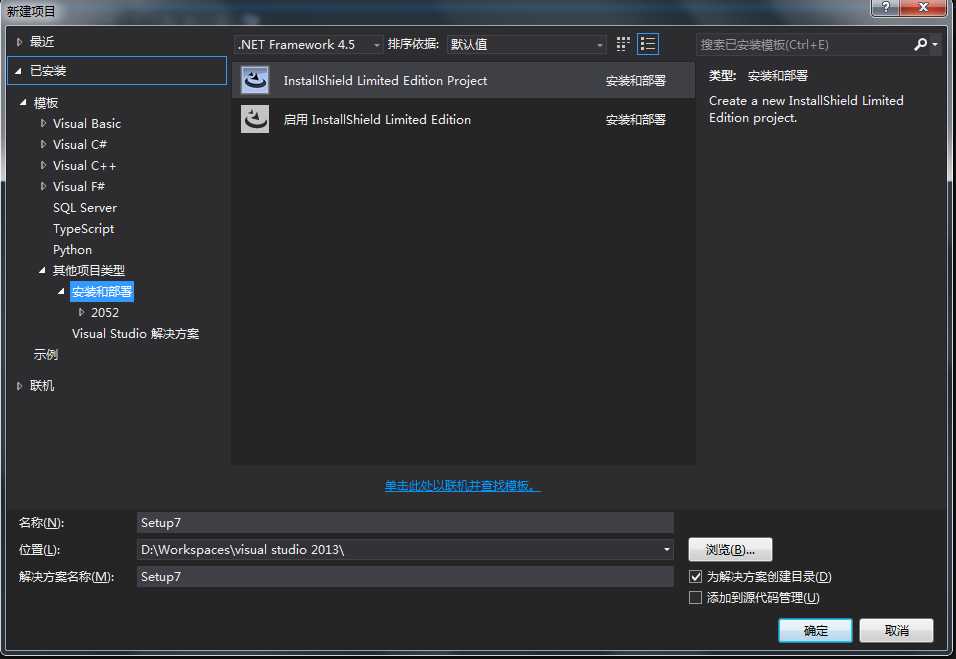The image size is (956, 659).
Task: Collapse the 已安装 section
Action: click(x=18, y=71)
